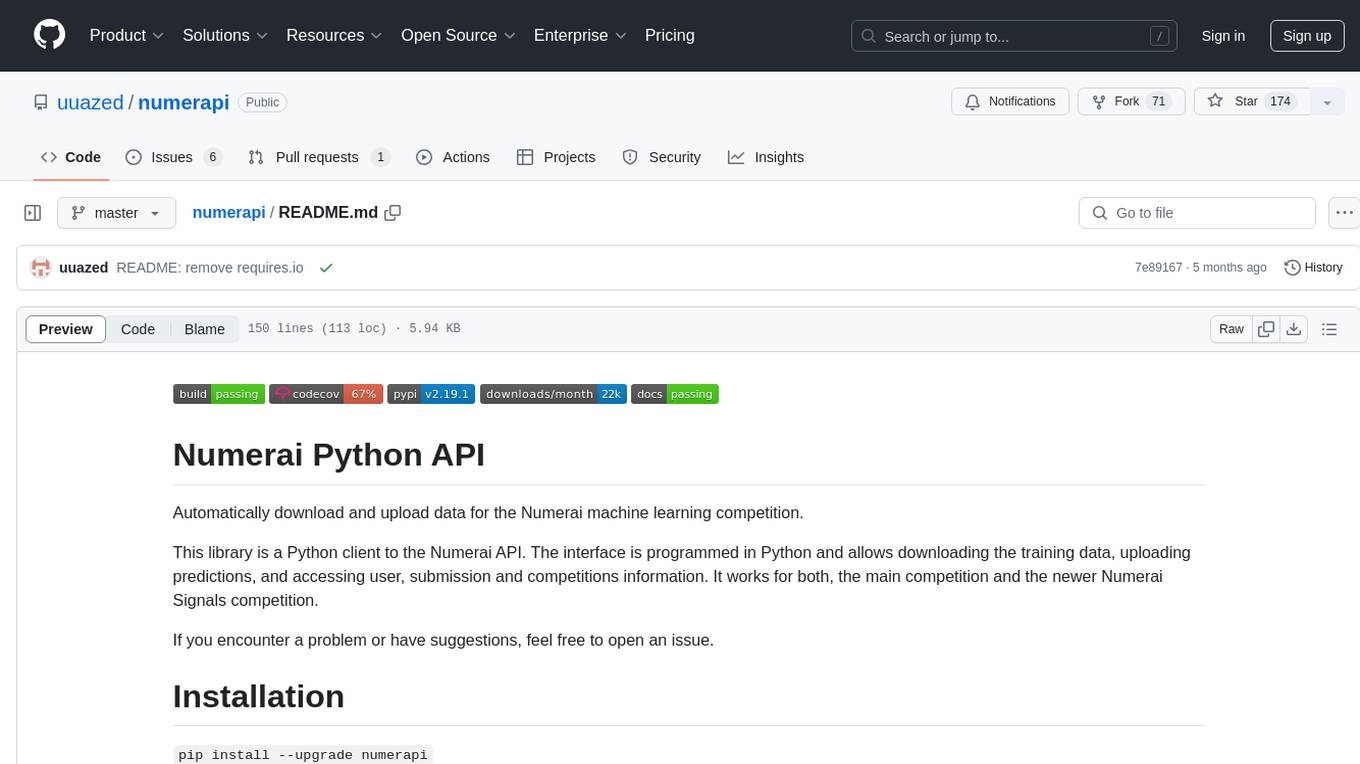Expand the file tree side panel
The image size is (1360, 764).
tap(33, 213)
